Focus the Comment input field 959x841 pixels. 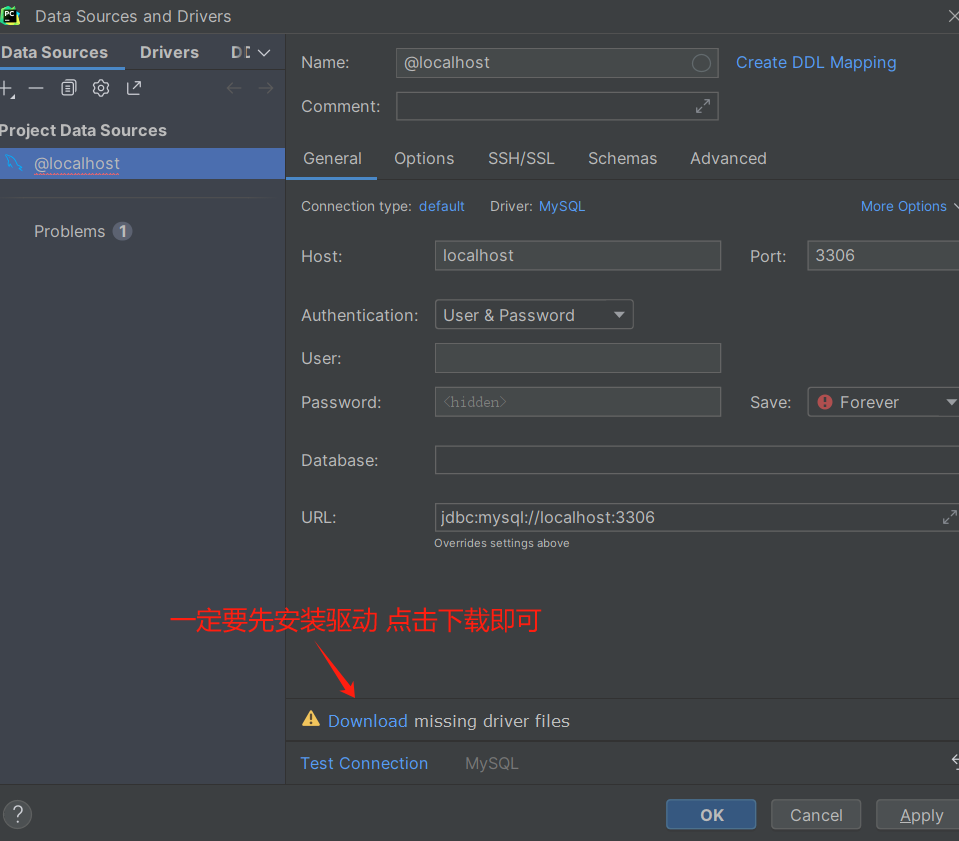557,106
